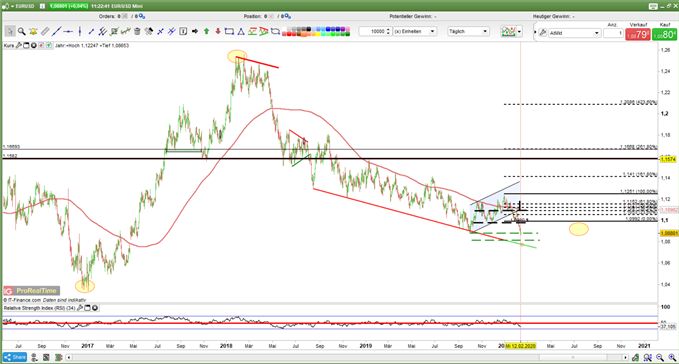Viewport: 679px width, 364px height.
Task: Select the red down arrow marker
Action: tap(218, 32)
